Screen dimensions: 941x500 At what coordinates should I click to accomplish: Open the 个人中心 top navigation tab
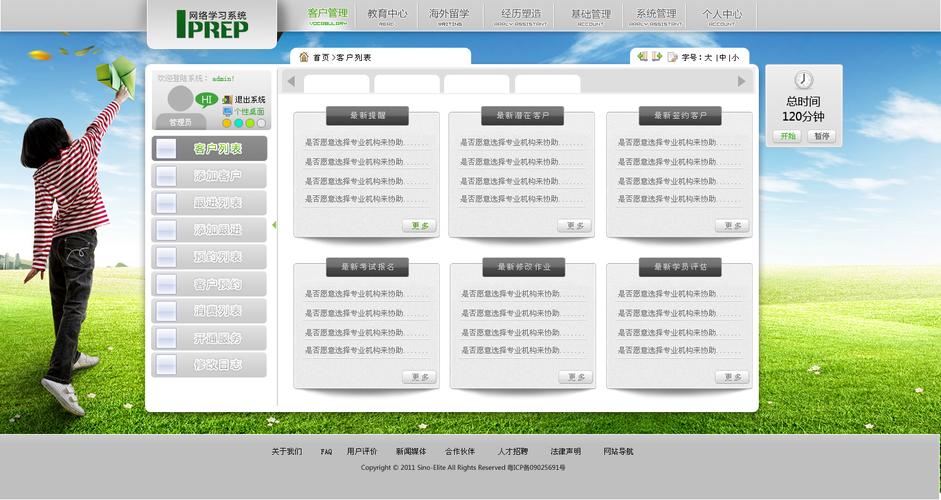[x=722, y=16]
